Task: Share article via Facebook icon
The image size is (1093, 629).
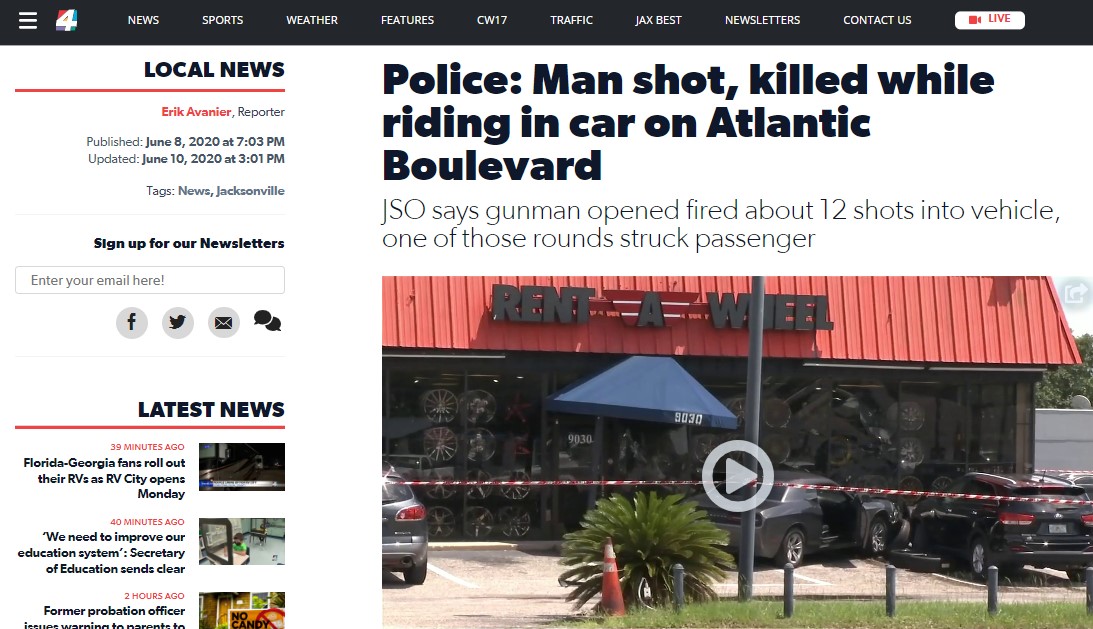Action: (132, 322)
